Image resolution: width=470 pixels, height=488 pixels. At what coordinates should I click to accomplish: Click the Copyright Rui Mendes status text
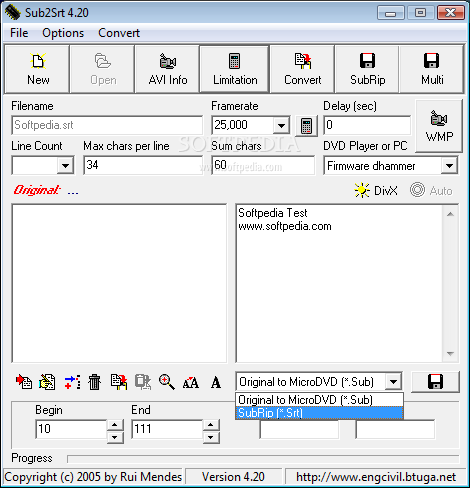pos(93,477)
